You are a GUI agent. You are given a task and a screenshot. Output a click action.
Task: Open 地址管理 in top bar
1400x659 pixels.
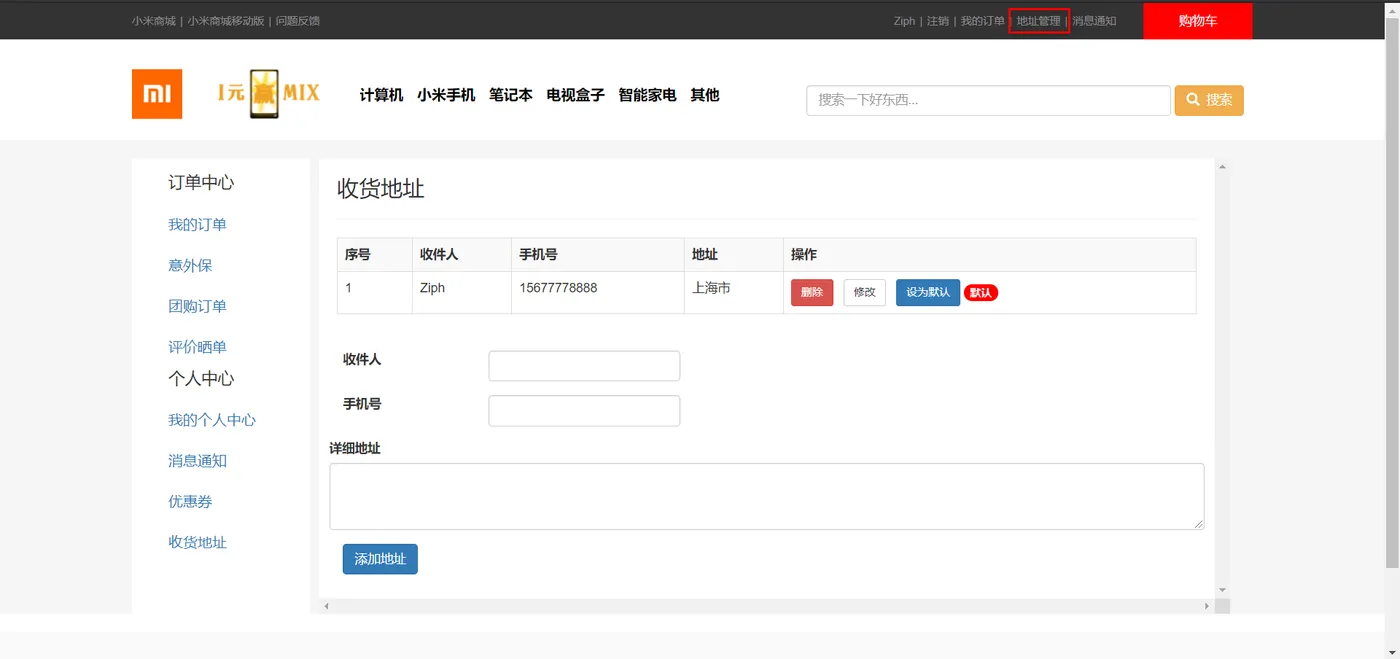[1039, 21]
